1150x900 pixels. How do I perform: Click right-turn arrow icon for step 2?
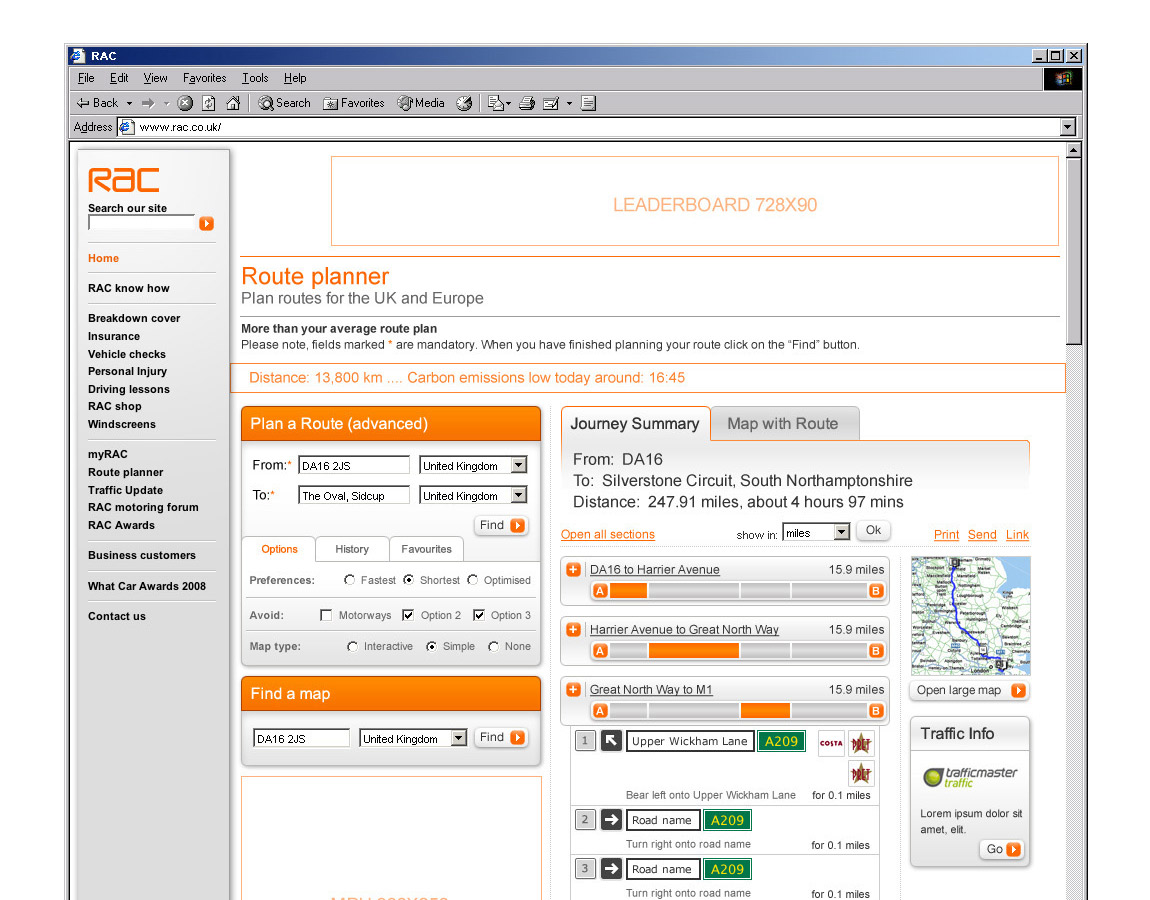[611, 819]
